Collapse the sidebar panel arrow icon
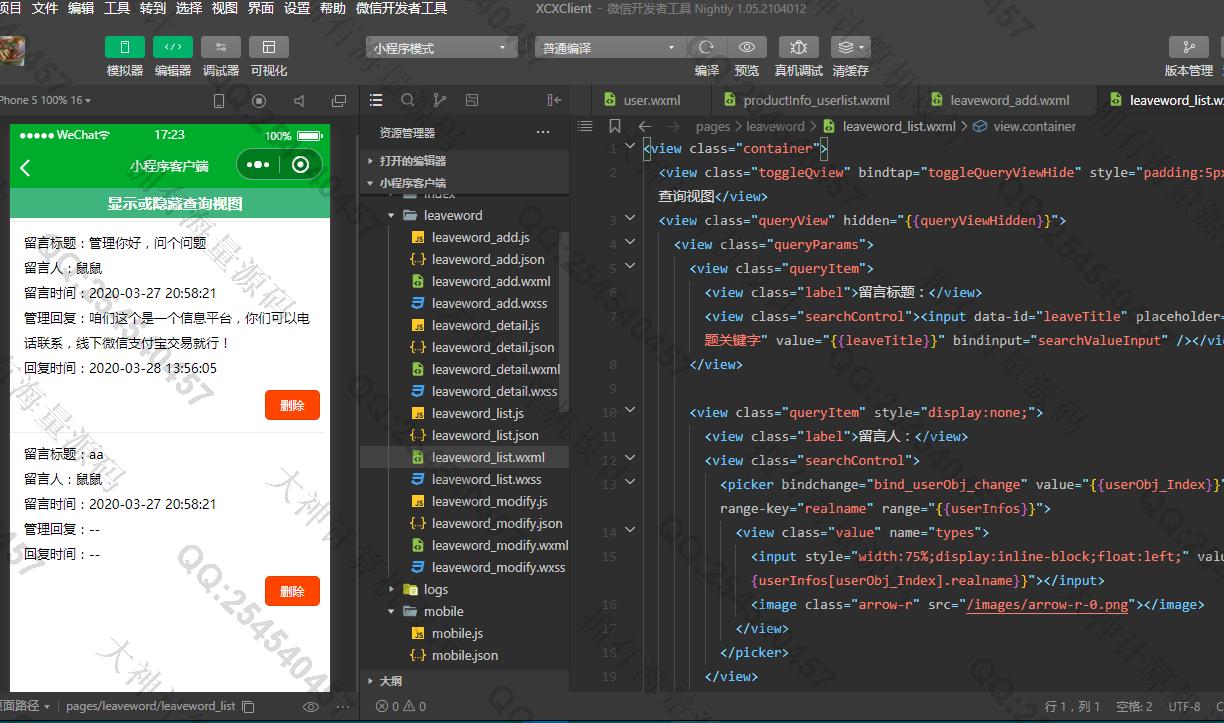This screenshot has height=723, width=1224. tap(554, 100)
